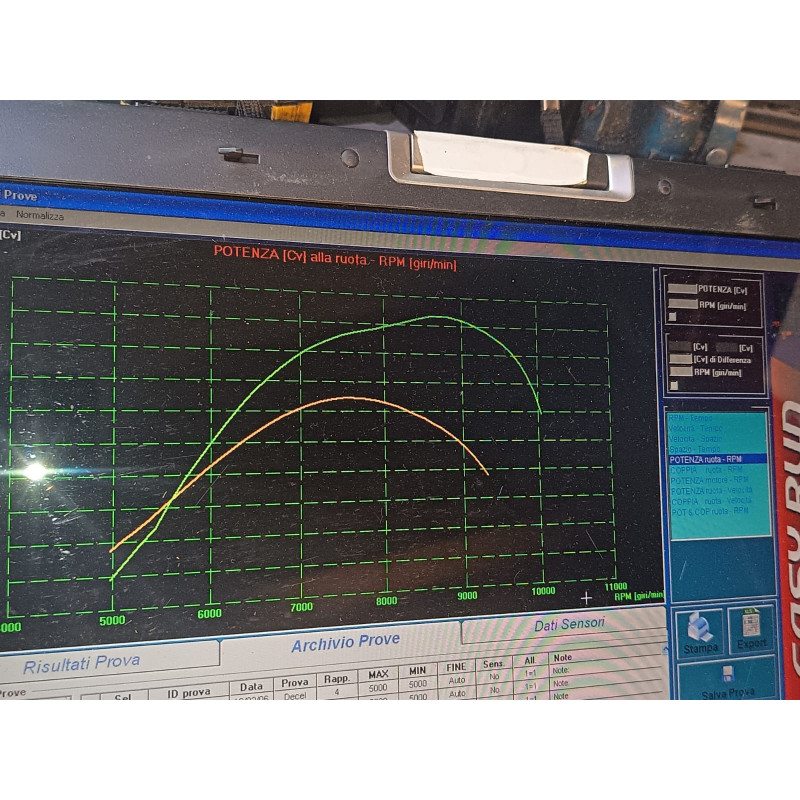The width and height of the screenshot is (800, 800).
Task: Click the MAX column header in test table
Action: [x=378, y=674]
